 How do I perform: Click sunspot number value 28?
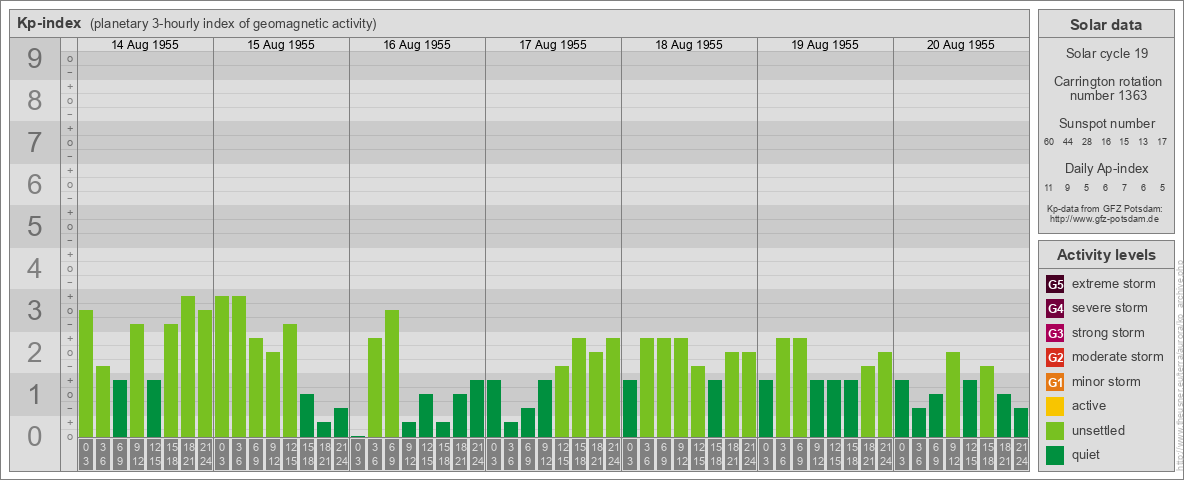tap(1087, 142)
